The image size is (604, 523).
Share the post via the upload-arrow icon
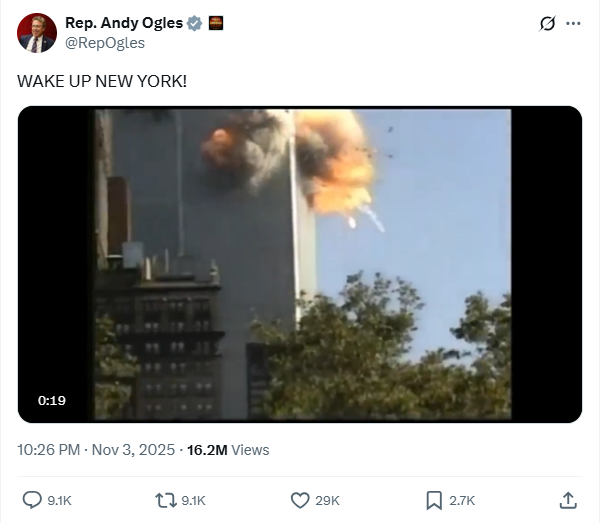[x=568, y=500]
